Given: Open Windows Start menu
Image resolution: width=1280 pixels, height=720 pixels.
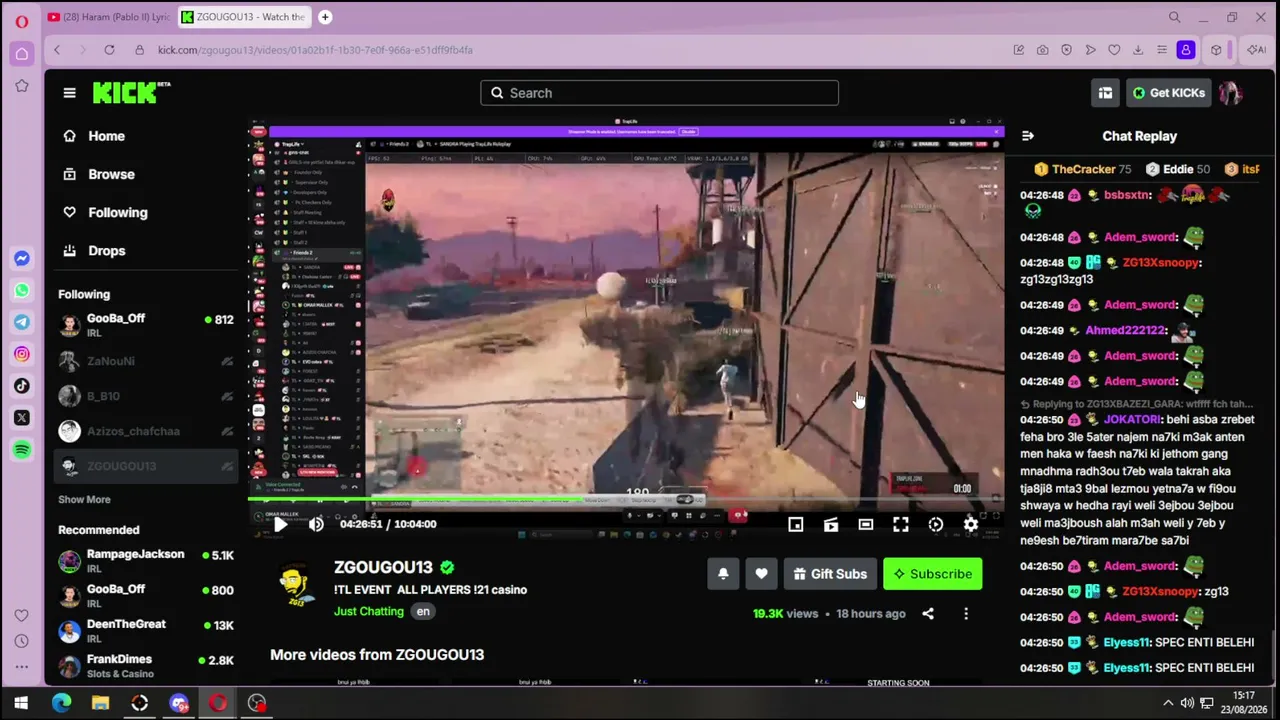Looking at the screenshot, I should tap(21, 703).
